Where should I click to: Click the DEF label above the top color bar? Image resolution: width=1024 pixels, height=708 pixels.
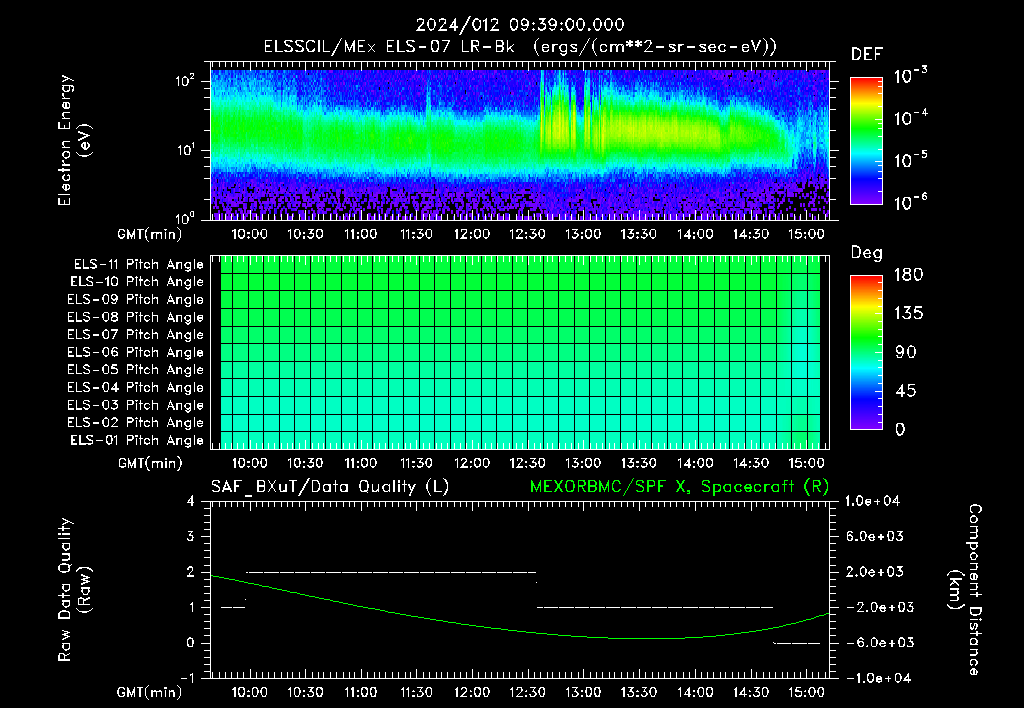(867, 55)
